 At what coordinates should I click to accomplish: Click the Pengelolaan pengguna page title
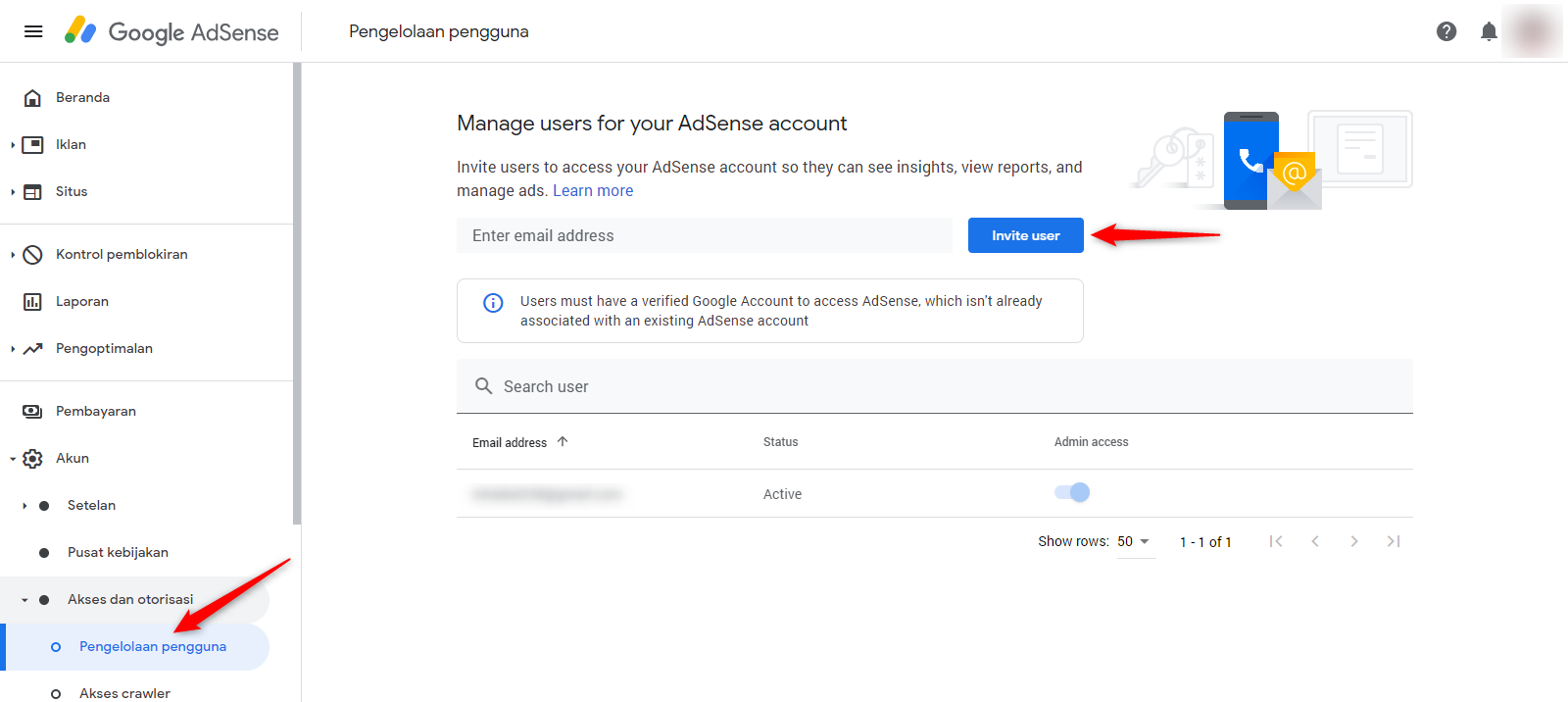coord(439,31)
